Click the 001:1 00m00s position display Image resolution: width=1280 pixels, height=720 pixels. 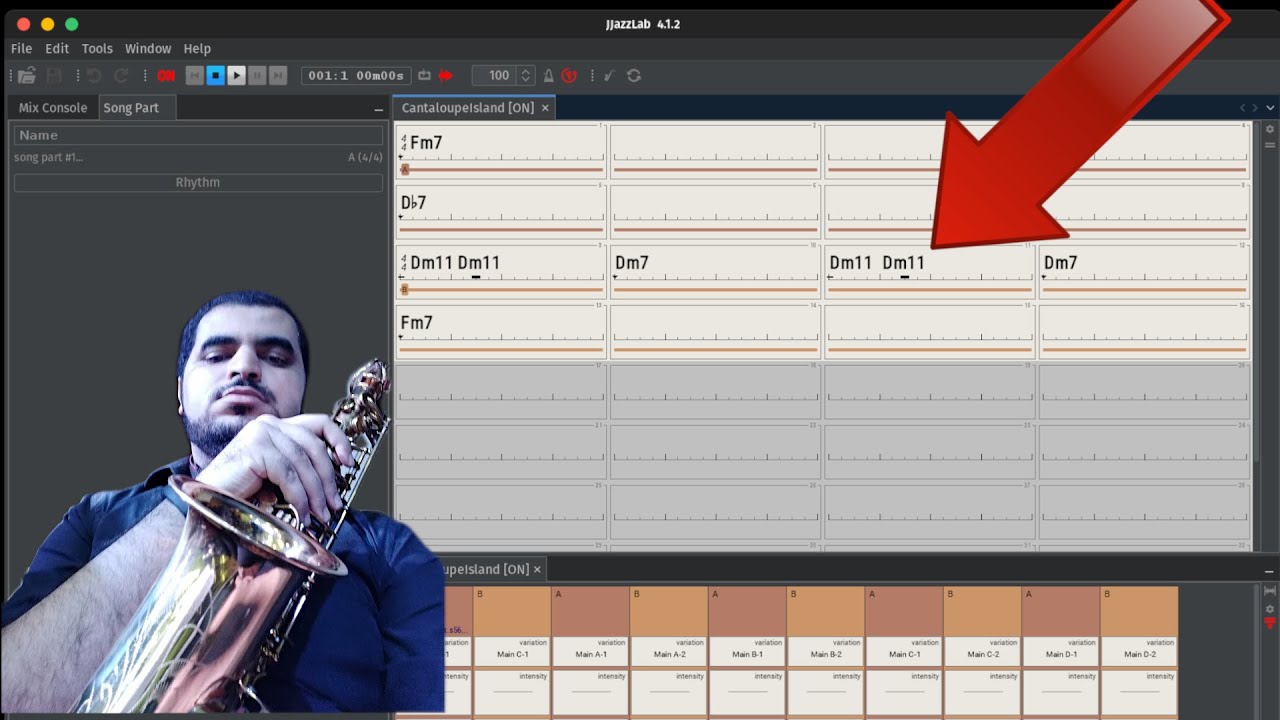(x=356, y=75)
